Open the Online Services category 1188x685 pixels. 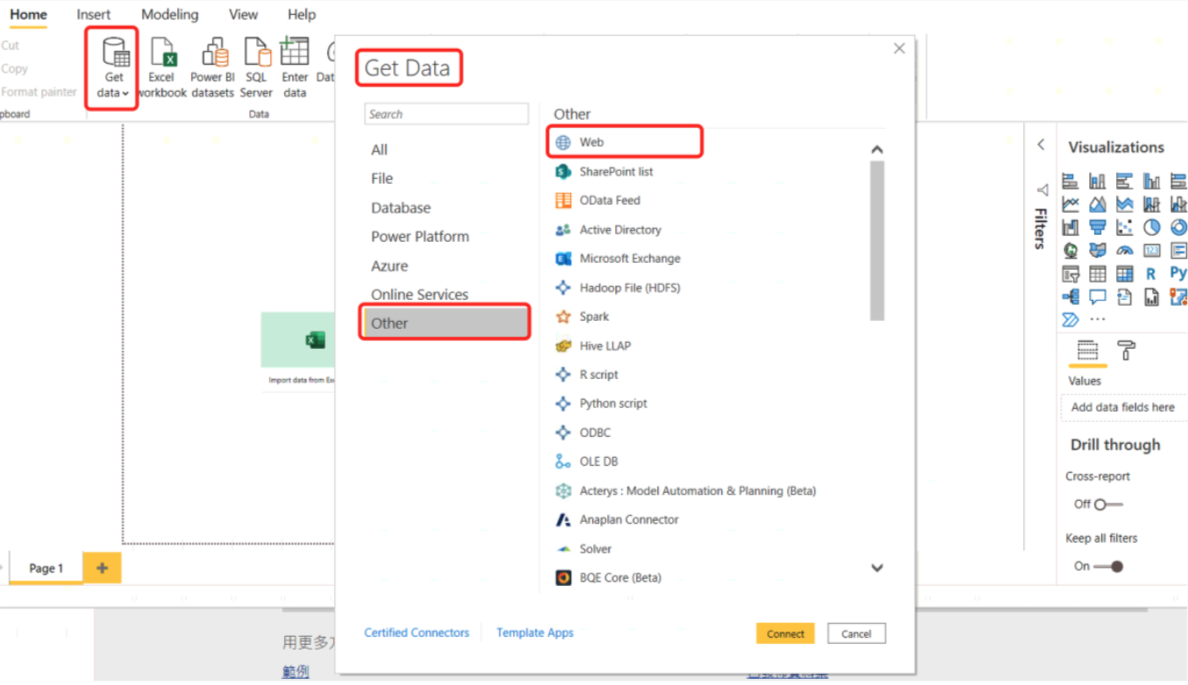419,295
